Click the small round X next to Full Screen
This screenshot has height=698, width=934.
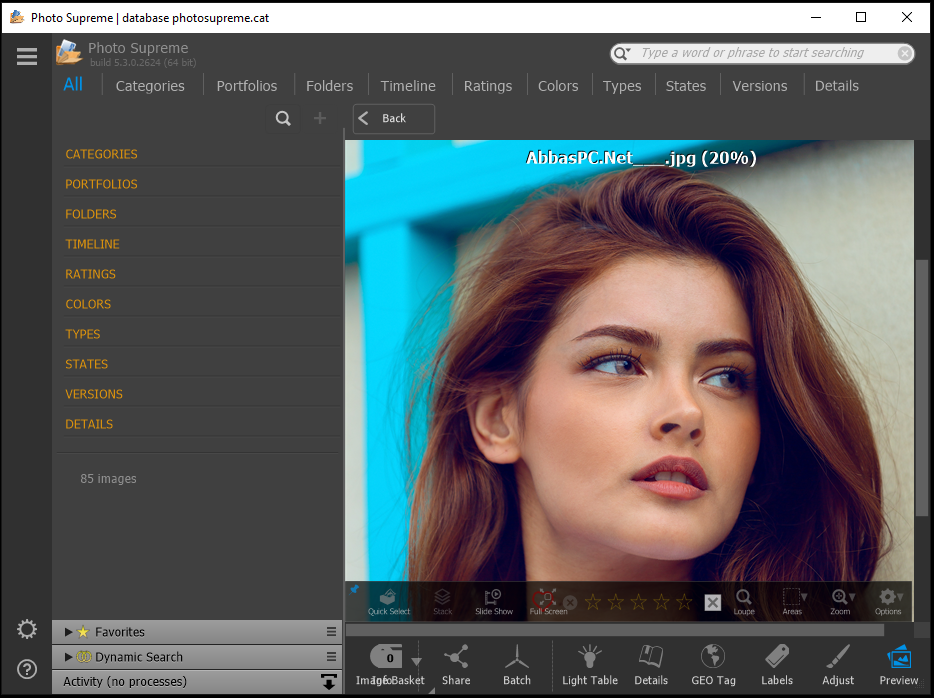point(570,603)
